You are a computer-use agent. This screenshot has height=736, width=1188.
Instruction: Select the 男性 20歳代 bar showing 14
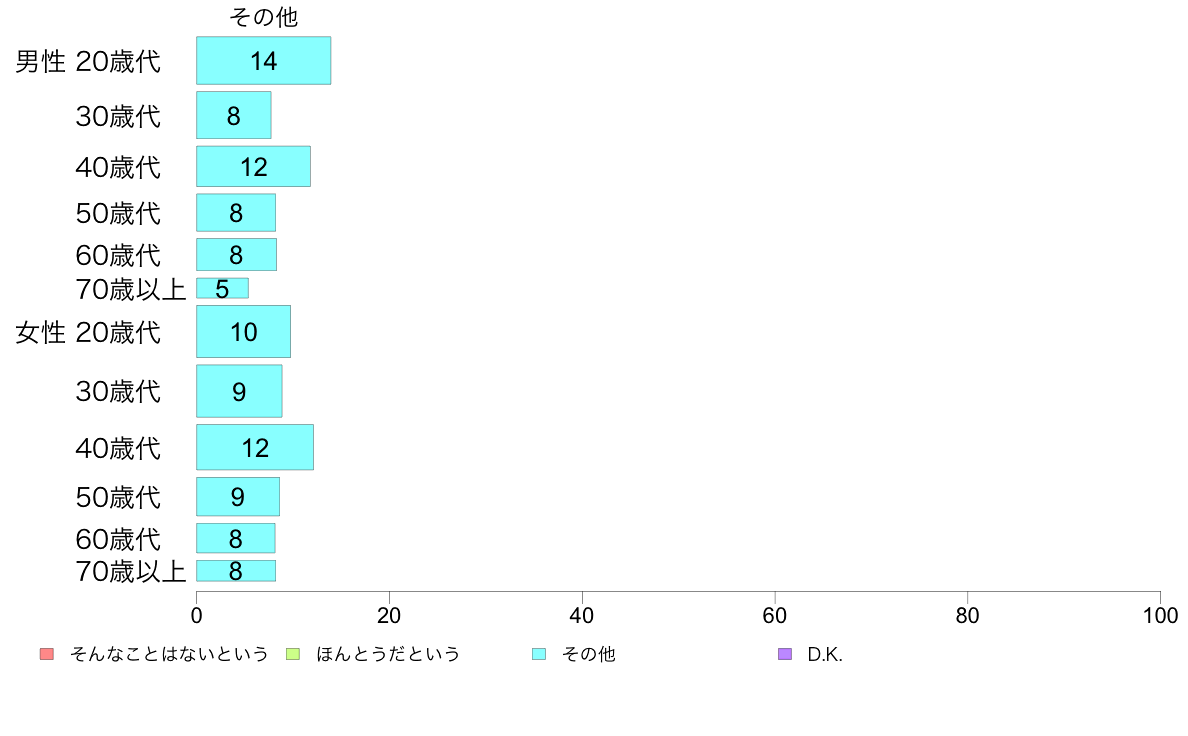[x=264, y=61]
